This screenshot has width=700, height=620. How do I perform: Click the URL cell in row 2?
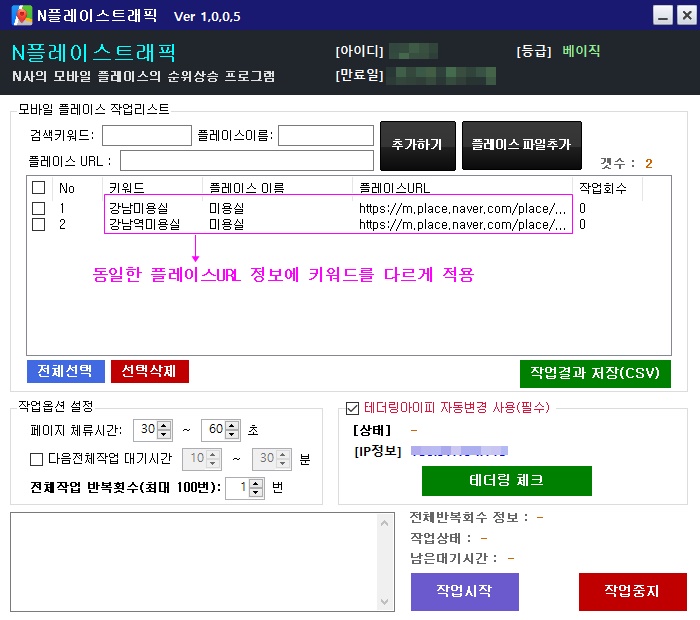[x=462, y=224]
